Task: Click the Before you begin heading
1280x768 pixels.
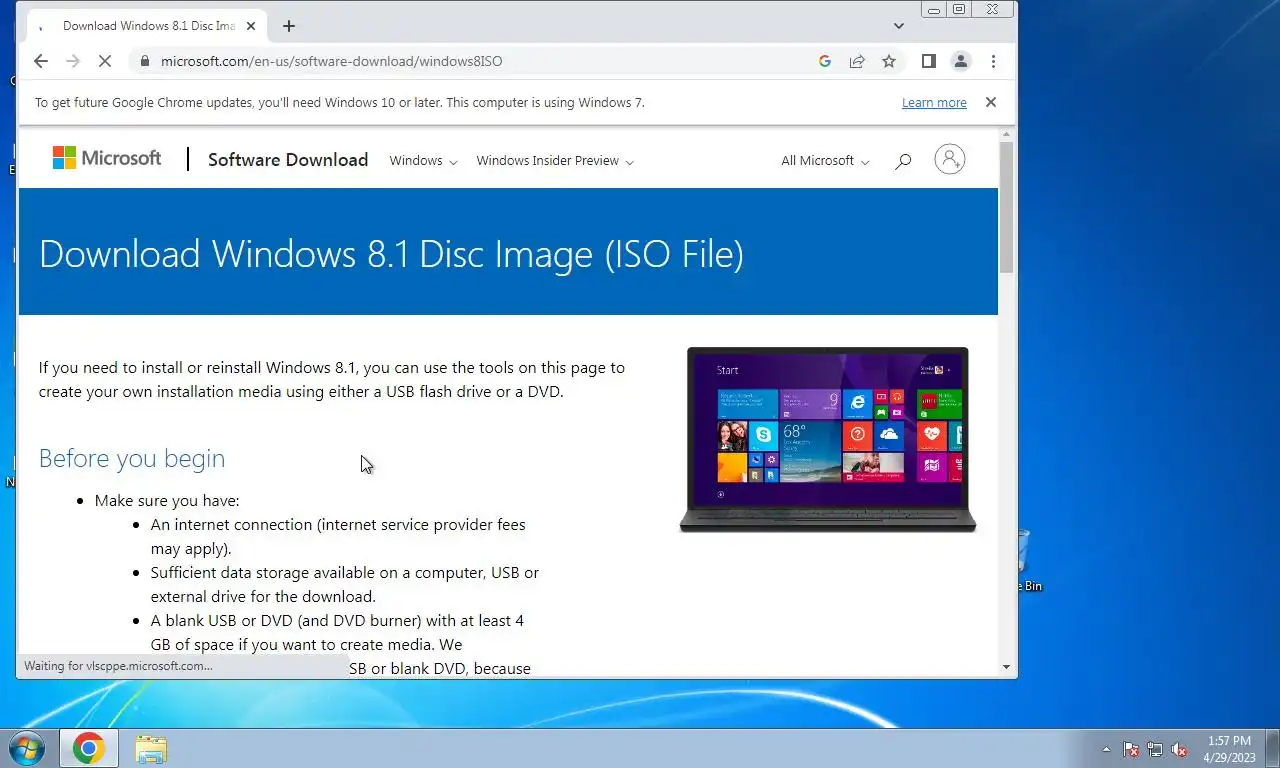Action: (132, 458)
